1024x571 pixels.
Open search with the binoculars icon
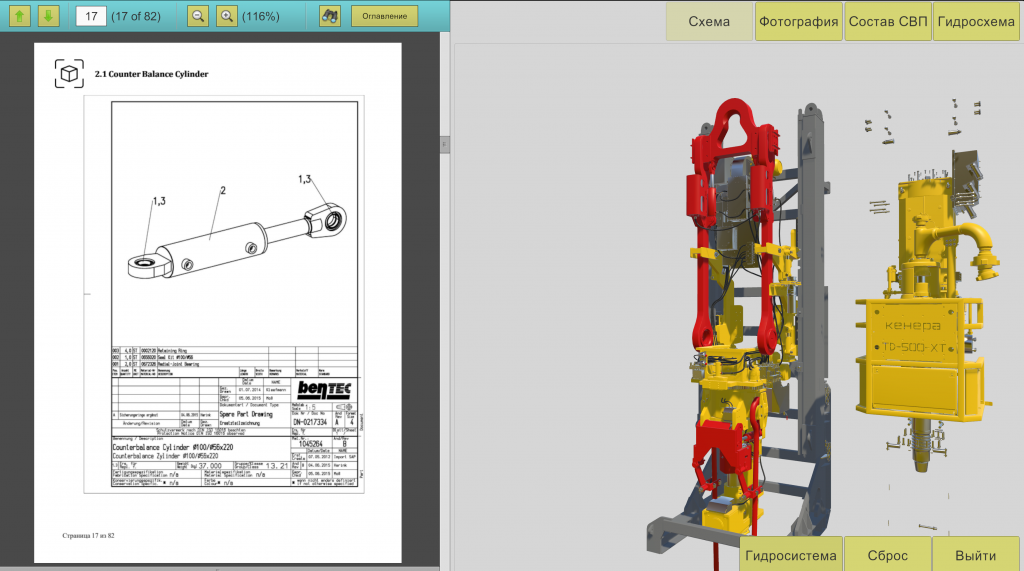pos(330,16)
